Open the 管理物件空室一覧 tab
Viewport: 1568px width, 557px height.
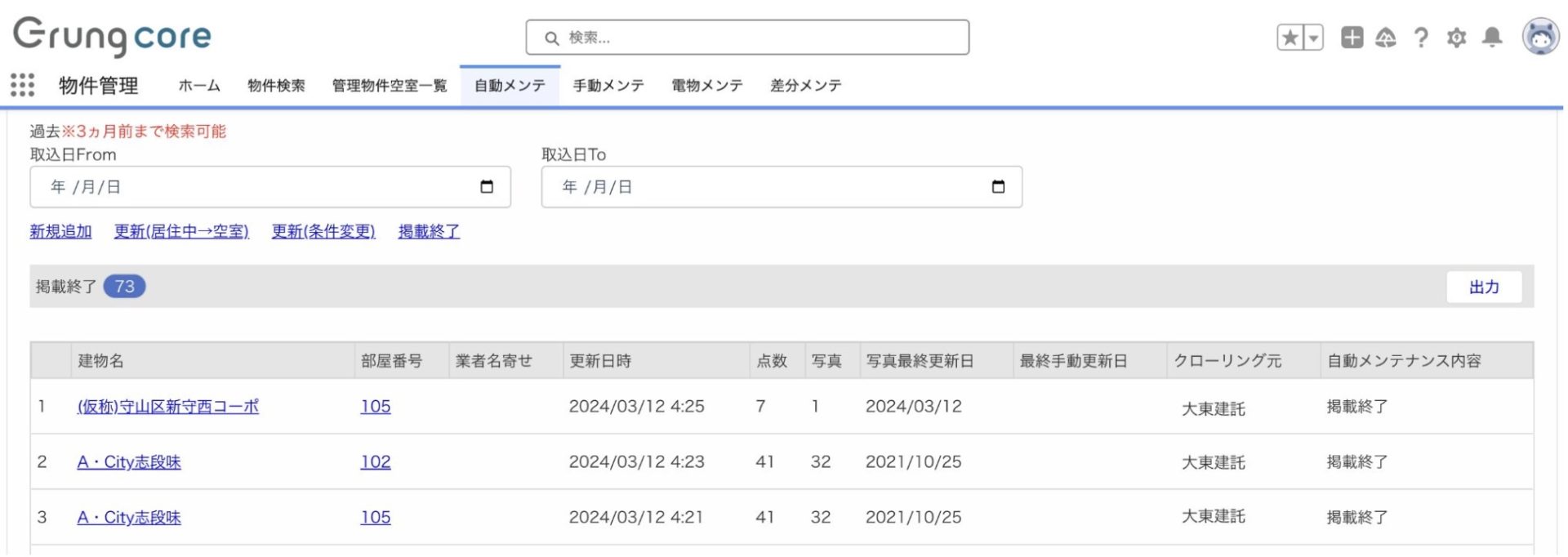(x=390, y=86)
